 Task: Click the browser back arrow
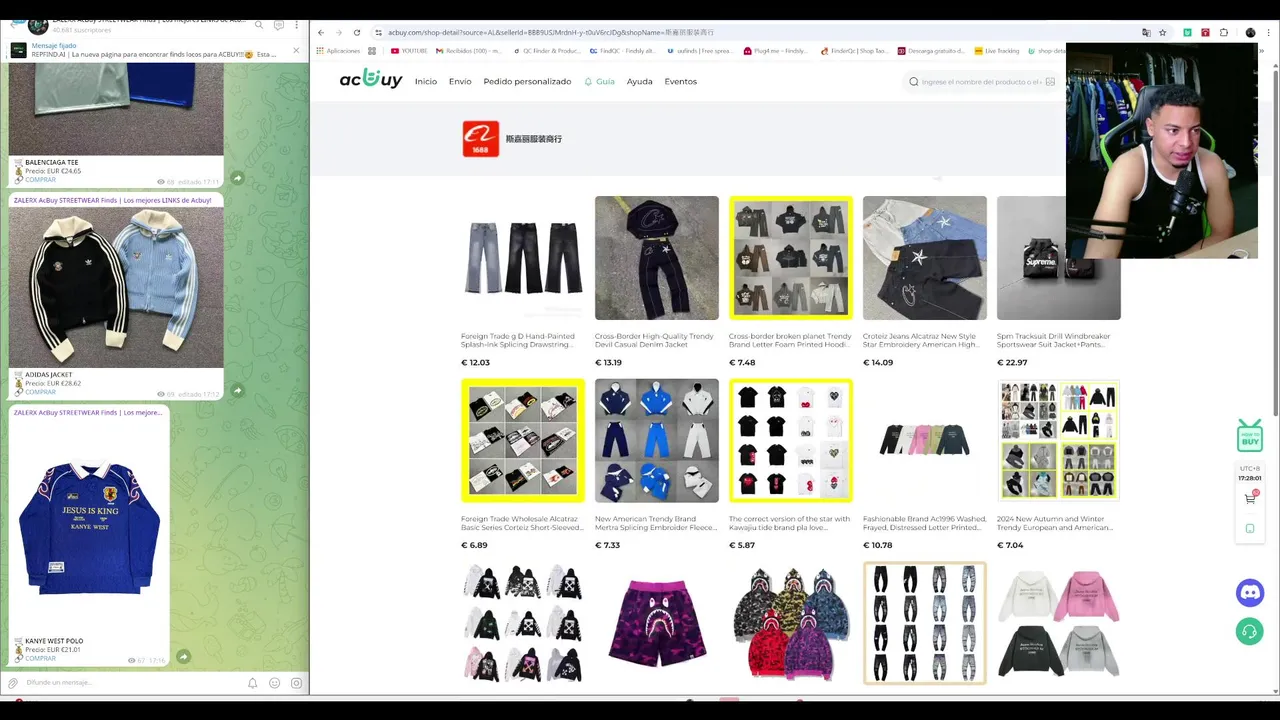coord(321,32)
